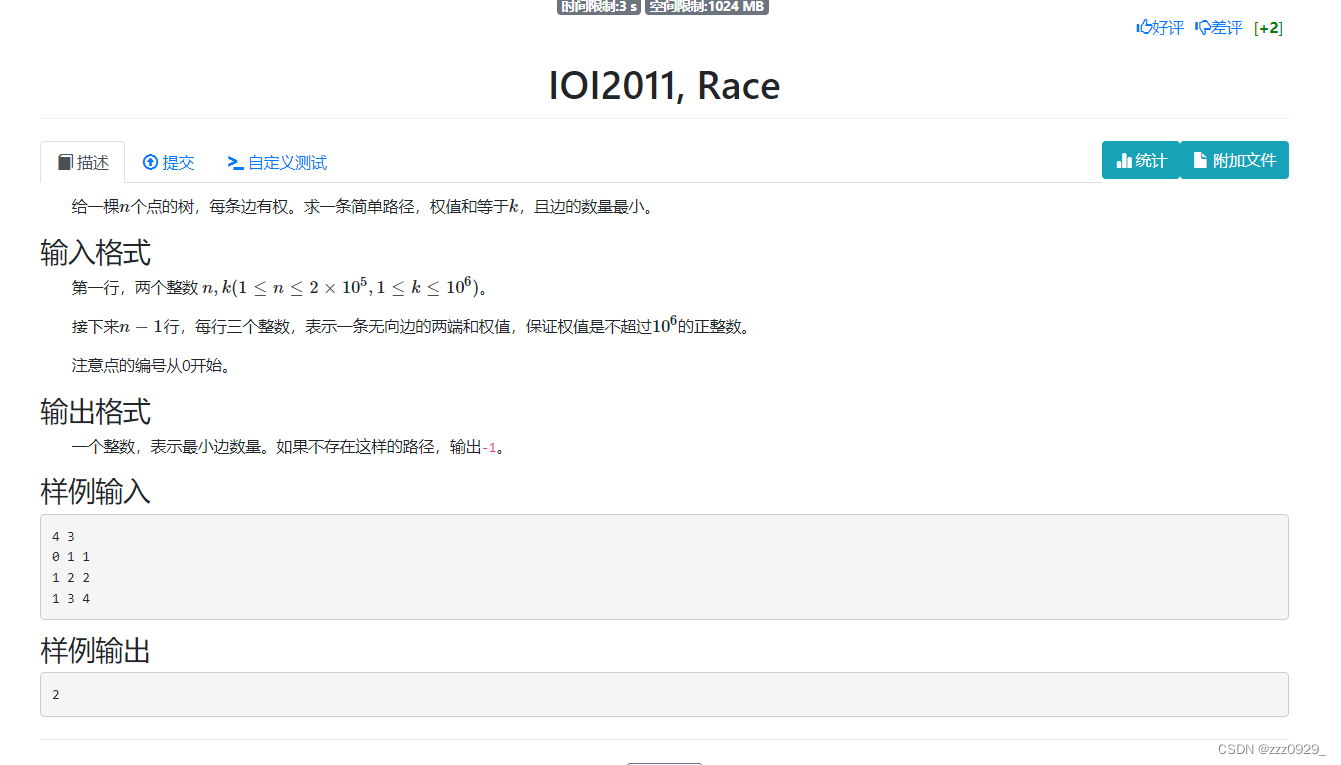Click the 统计 statistics button

click(1141, 160)
